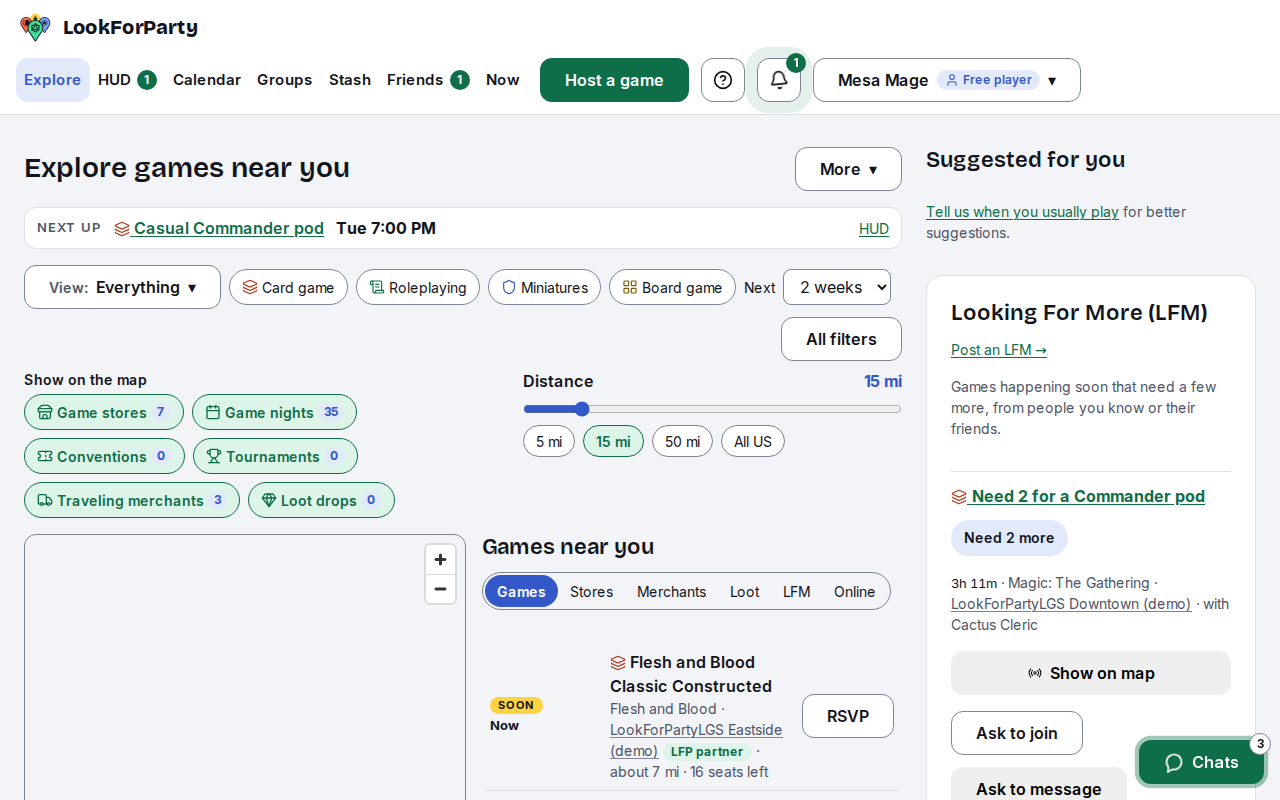Click the card icon before Flesh and Blood title
Screen dimensions: 1280x800
[x=618, y=662]
